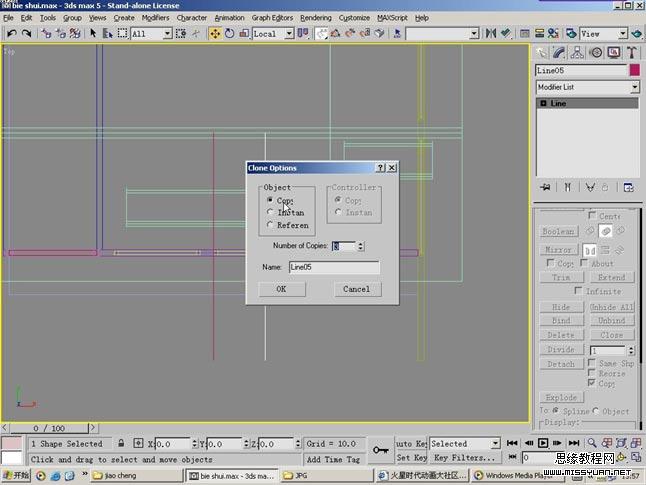Viewport: 646px width, 485px height.
Task: Select the Object Instance radio button
Action: click(270, 212)
